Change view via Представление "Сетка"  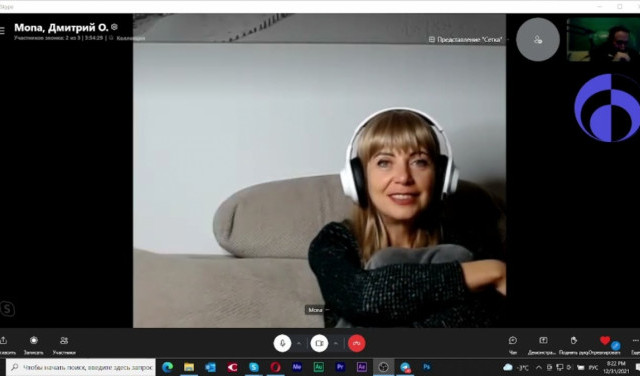tap(465, 40)
